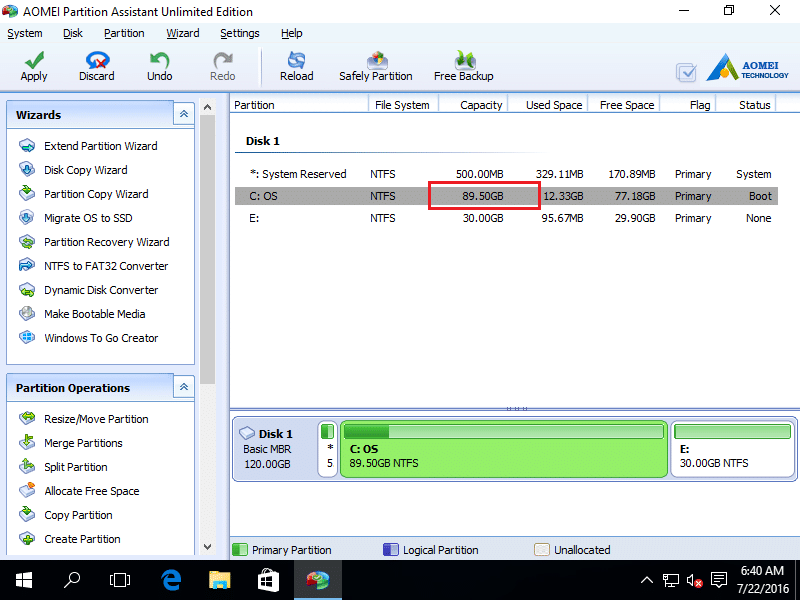Select the Discard toolbar icon
Viewport: 800px width, 600px height.
point(96,66)
